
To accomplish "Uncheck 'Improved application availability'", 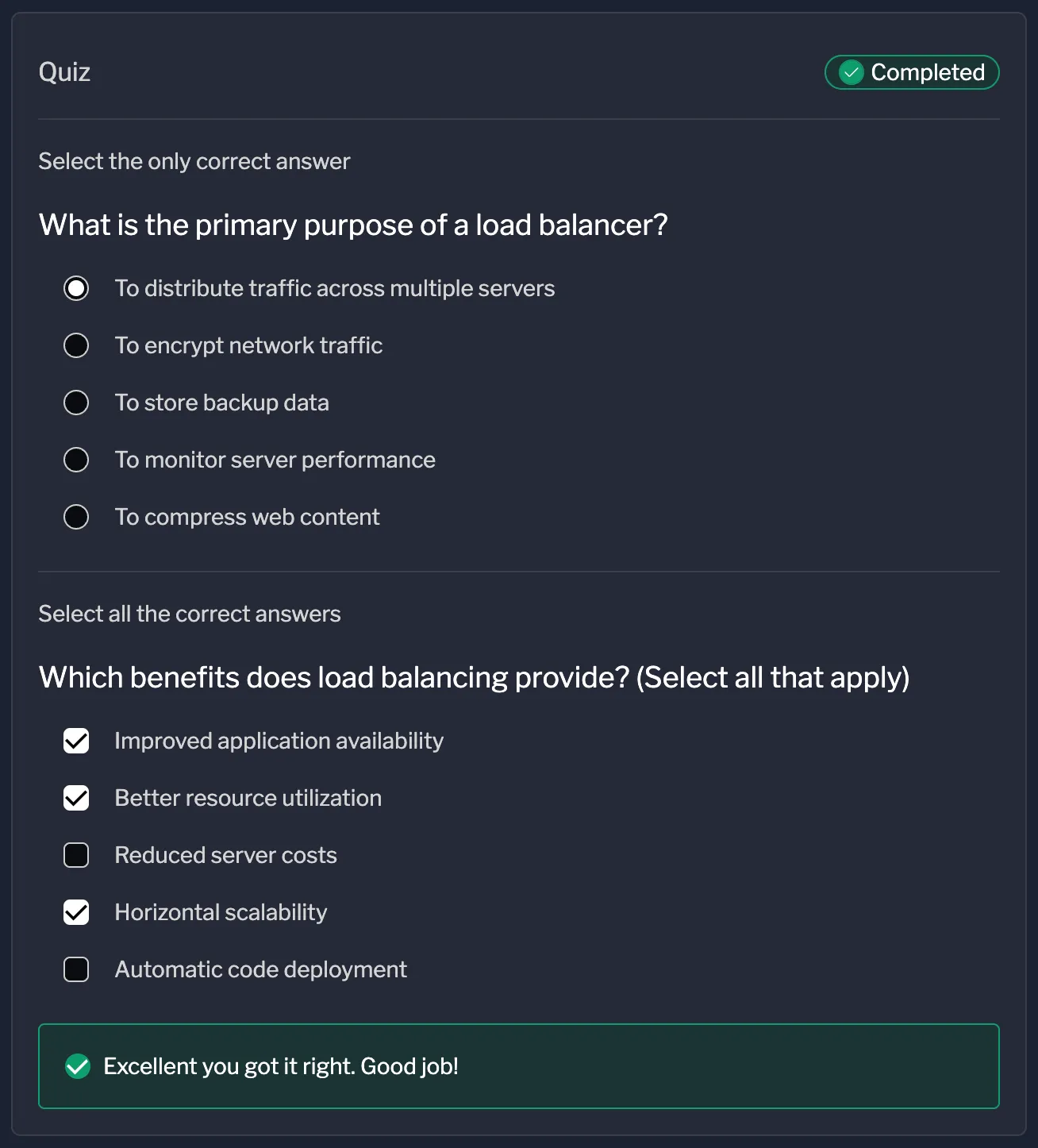I will pos(76,741).
